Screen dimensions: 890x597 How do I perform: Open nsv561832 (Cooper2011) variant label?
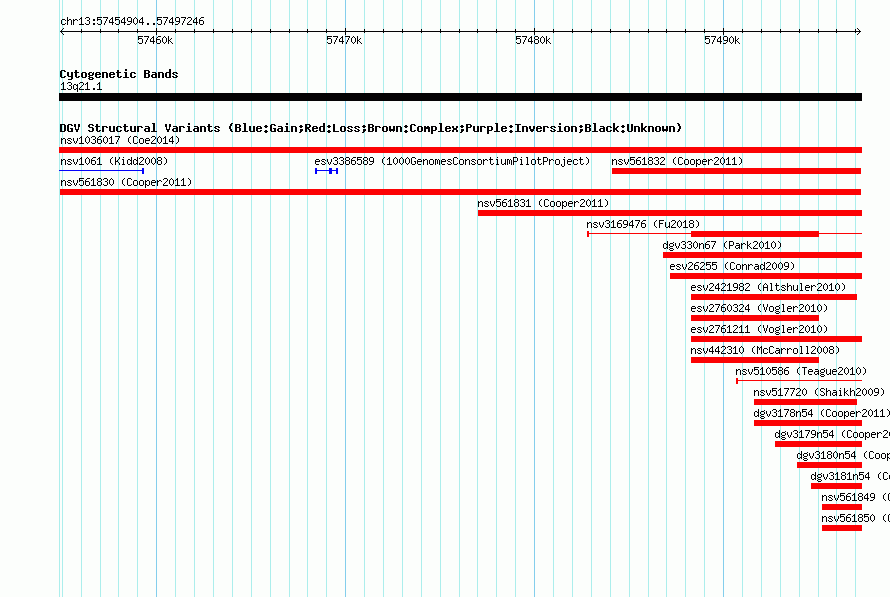677,161
